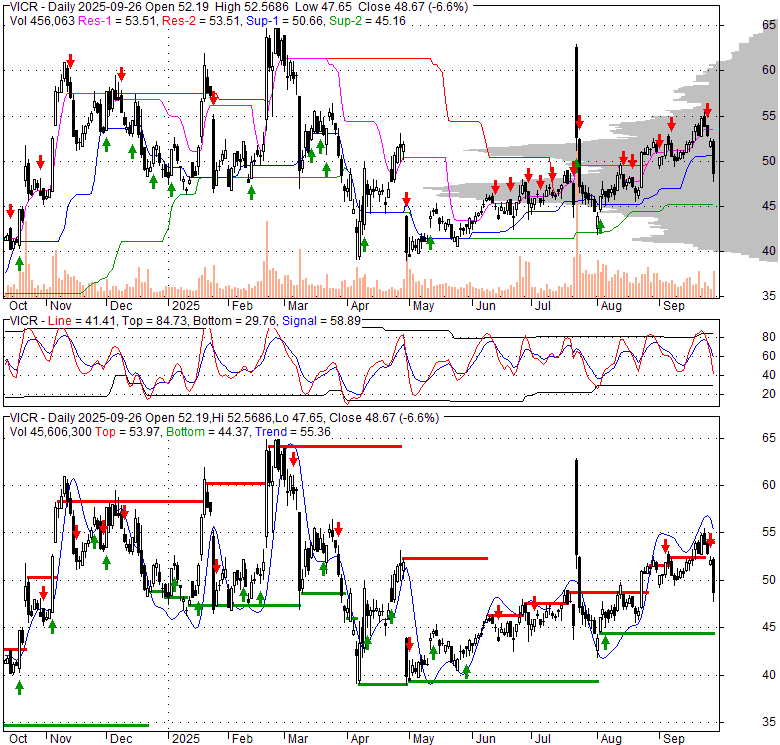Click High 52.5686 in the upper chart title
This screenshot has width=780, height=745.
(x=253, y=7)
